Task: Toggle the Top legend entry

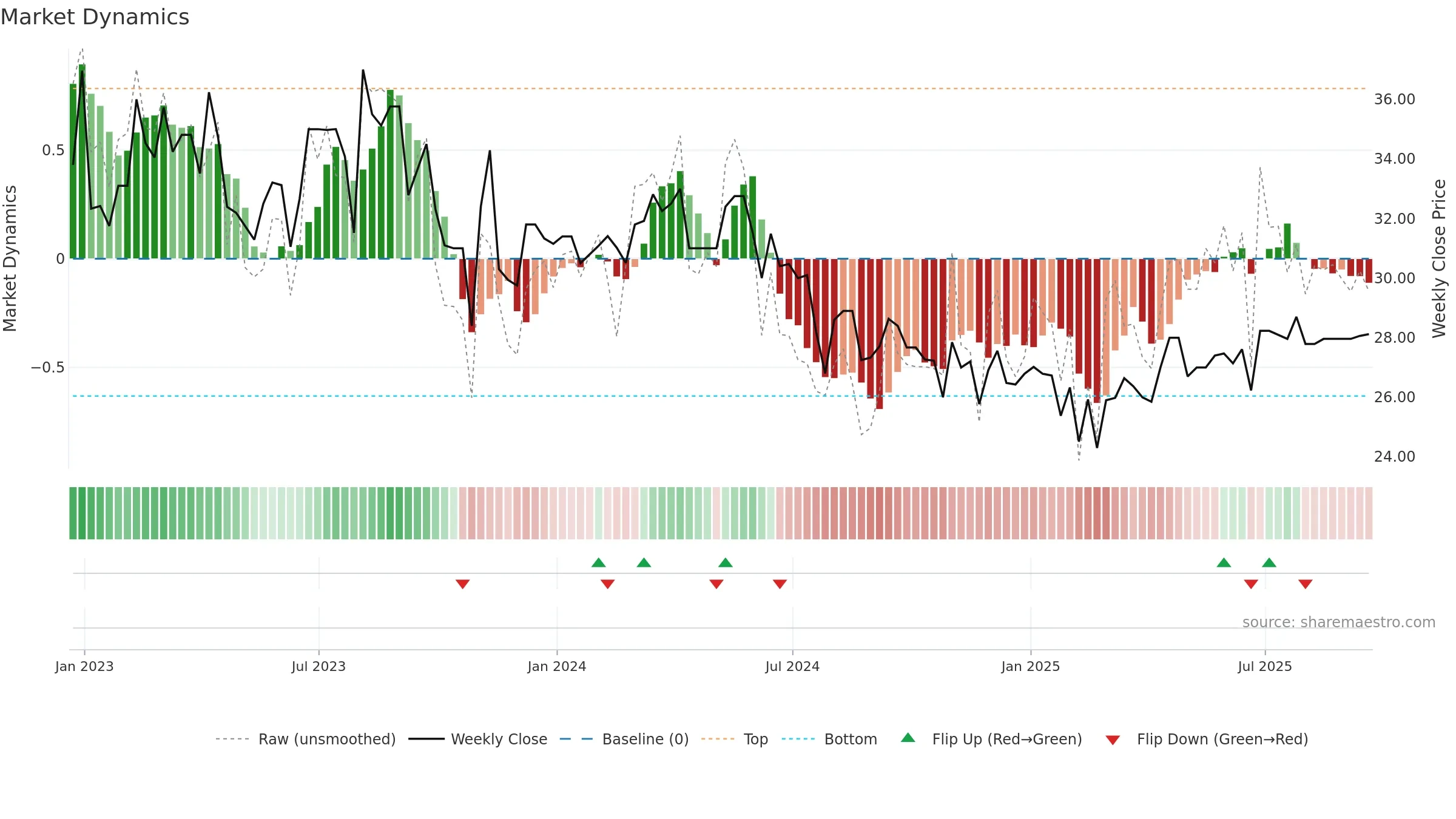Action: point(734,739)
